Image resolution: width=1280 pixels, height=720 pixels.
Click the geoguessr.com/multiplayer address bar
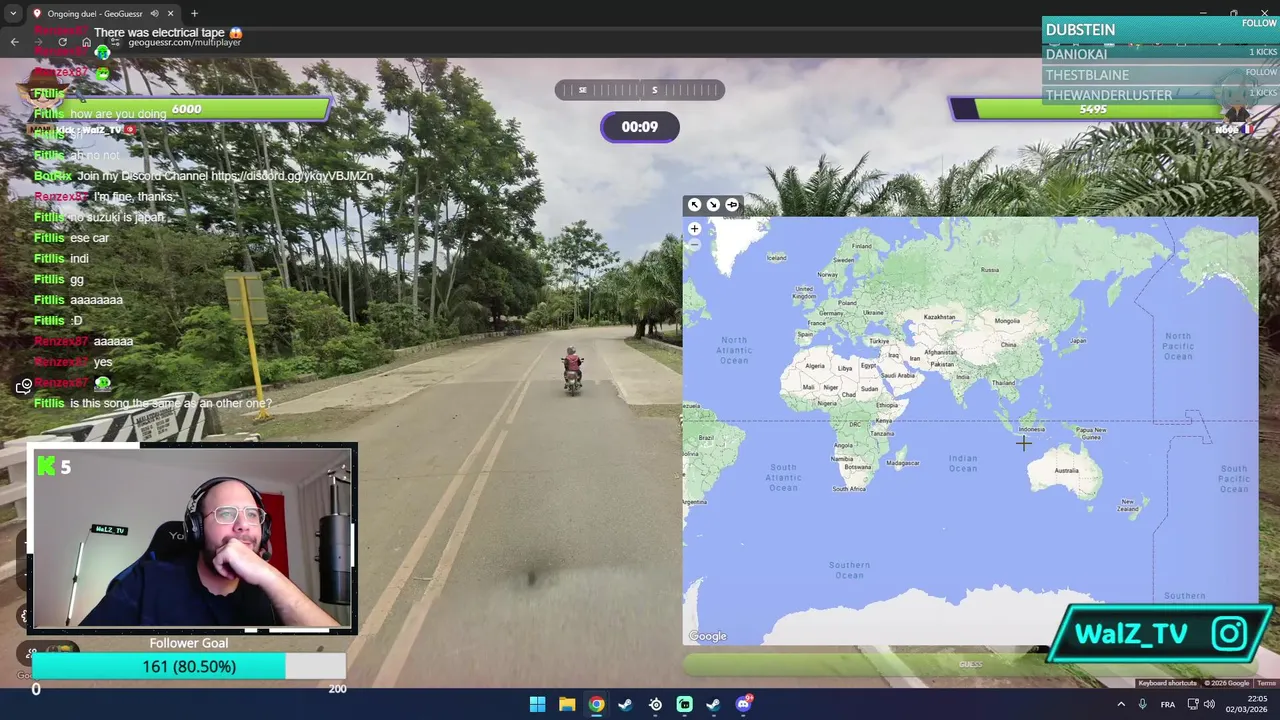click(184, 43)
